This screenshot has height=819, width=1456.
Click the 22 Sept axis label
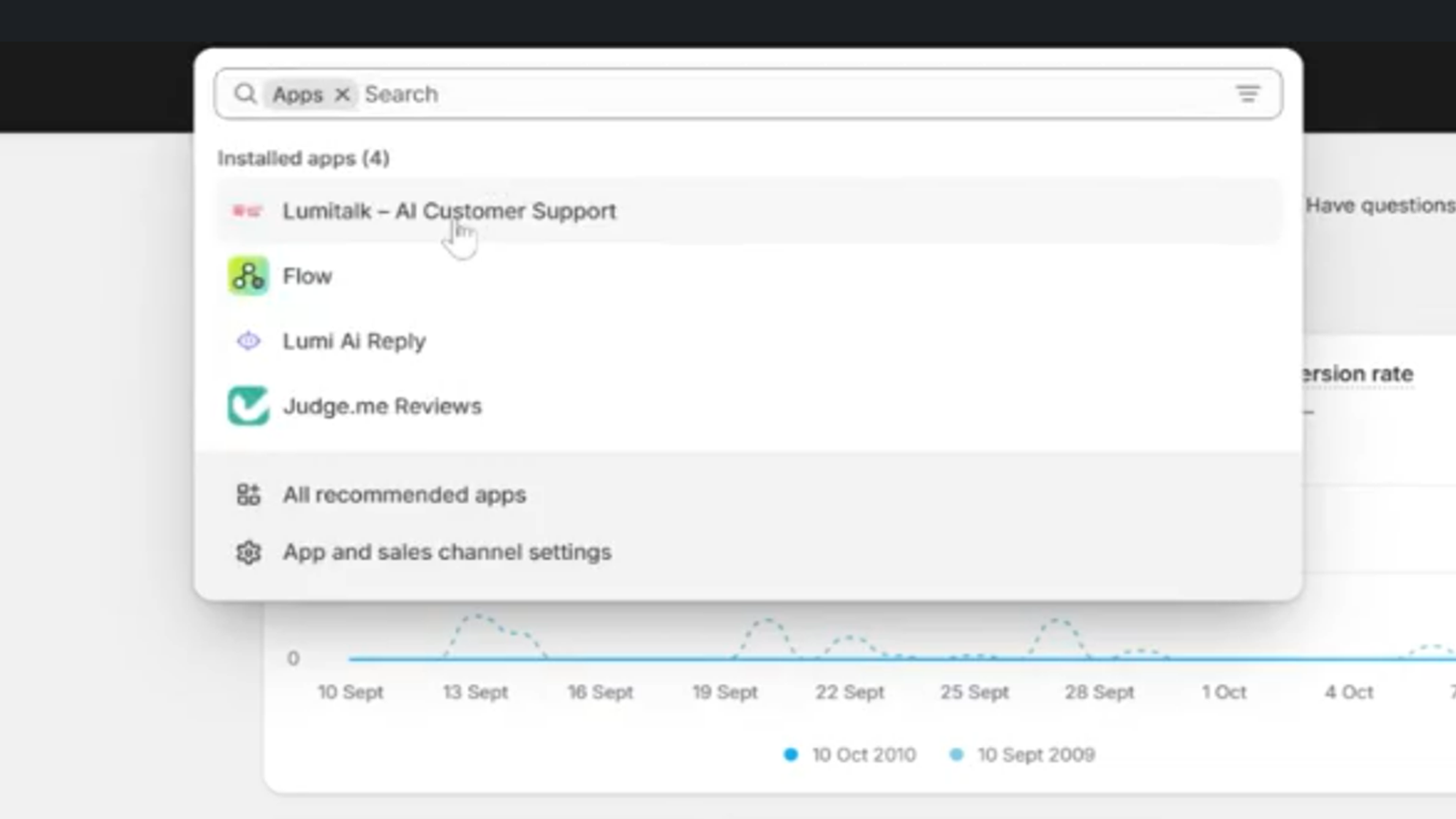pos(849,692)
